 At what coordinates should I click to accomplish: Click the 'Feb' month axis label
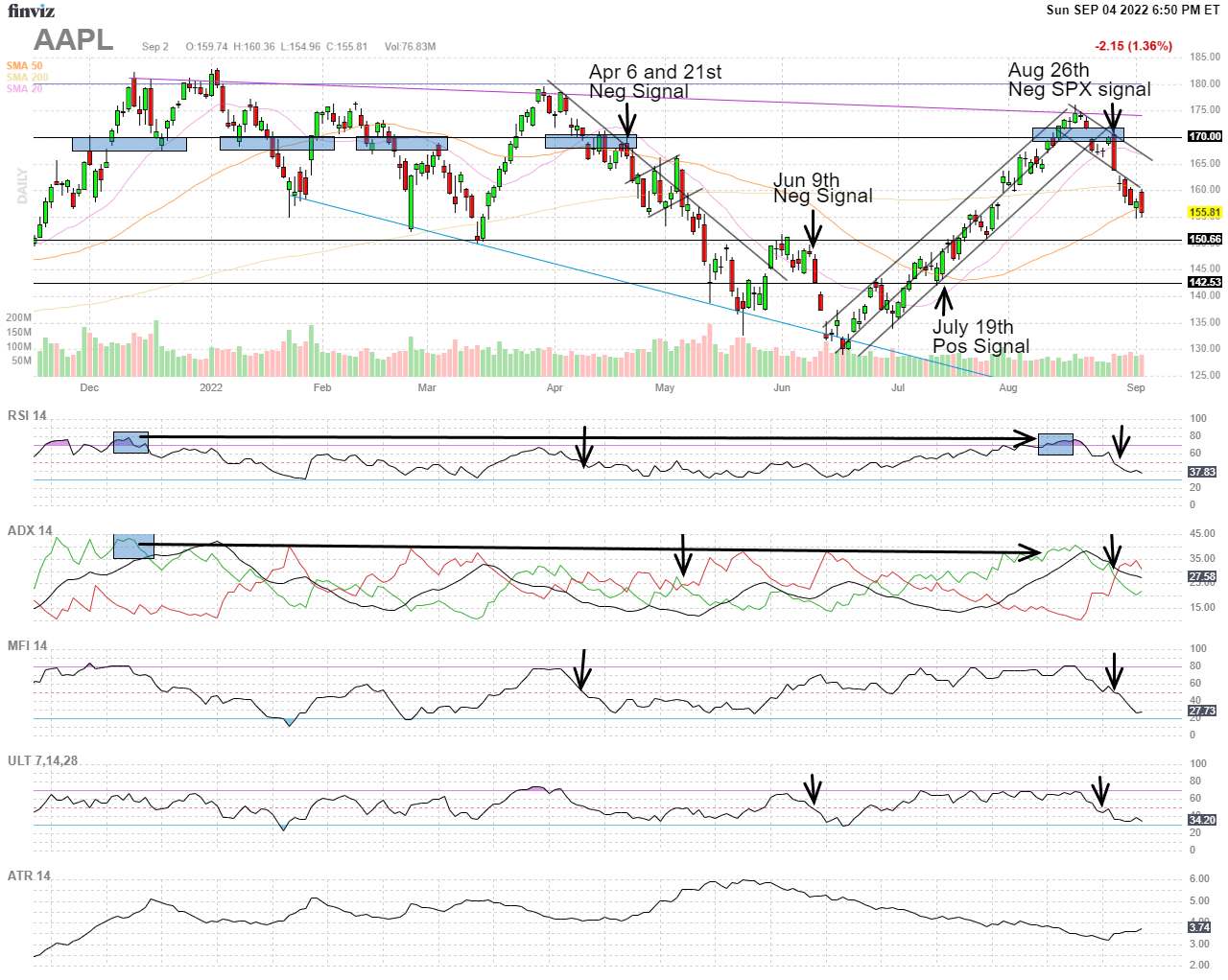click(x=322, y=387)
